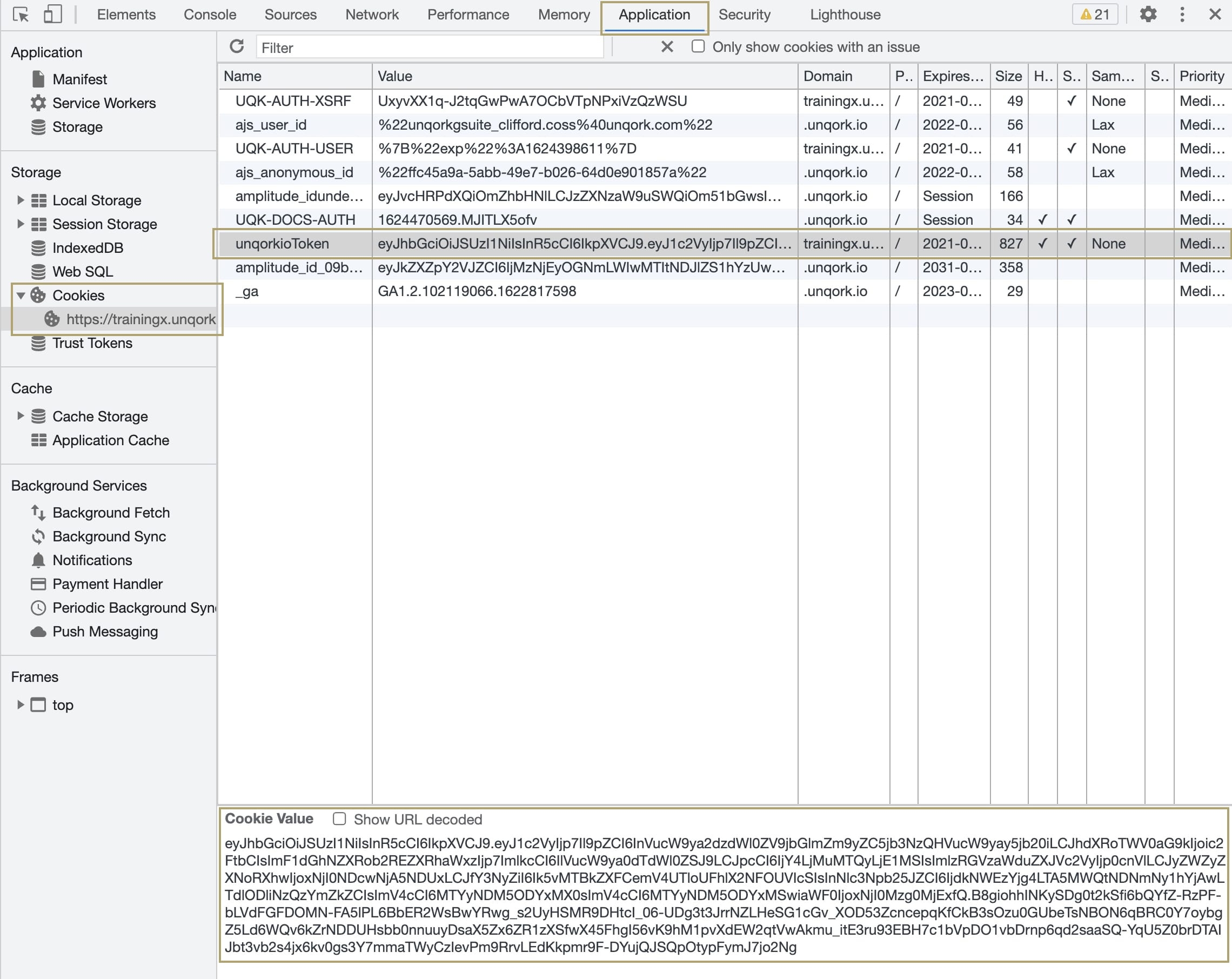Open the Lighthouse tab
The image size is (1232, 979).
point(845,15)
